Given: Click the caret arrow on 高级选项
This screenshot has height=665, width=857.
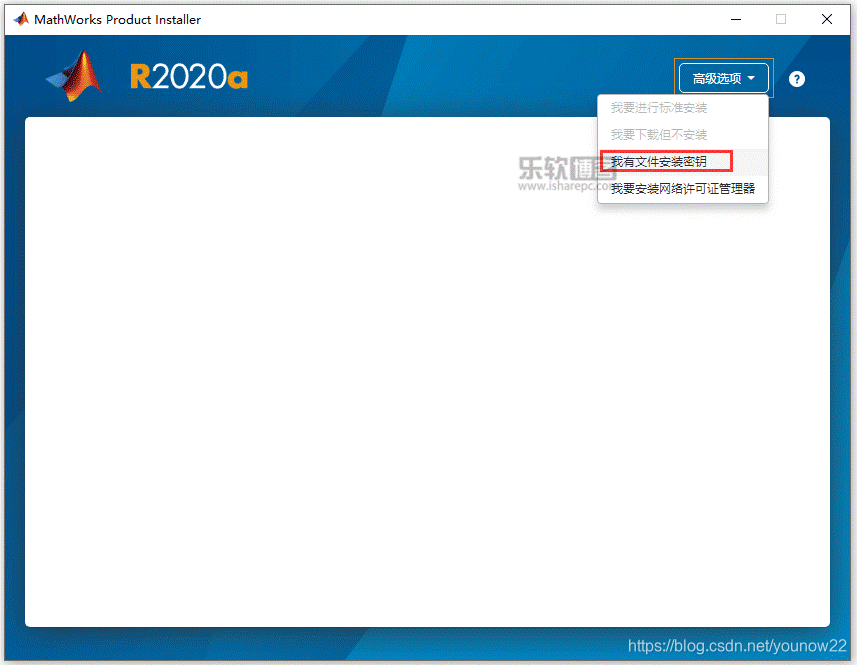Looking at the screenshot, I should tap(751, 78).
